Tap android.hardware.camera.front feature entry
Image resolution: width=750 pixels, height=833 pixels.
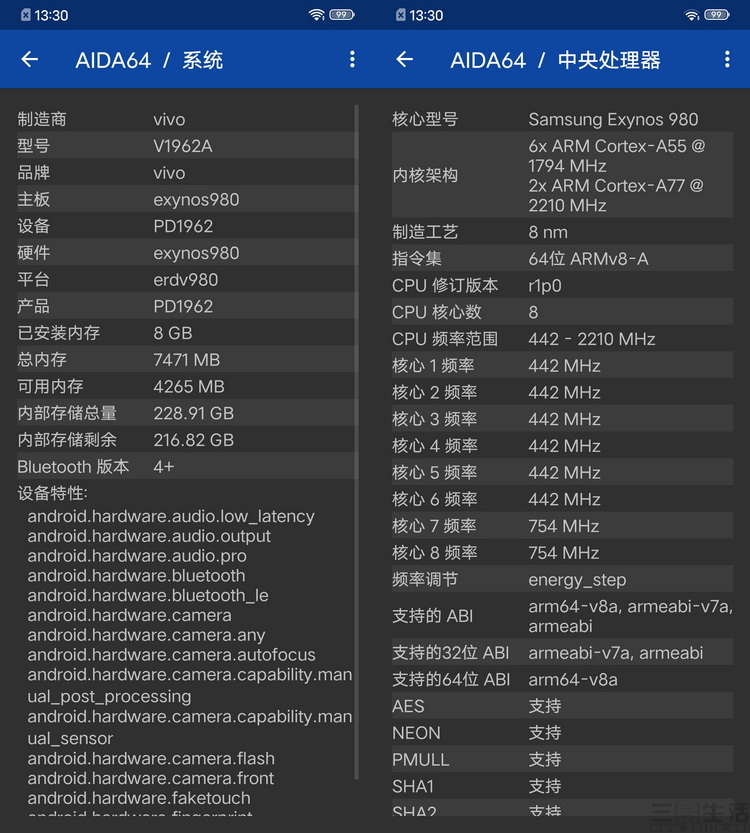pos(151,778)
